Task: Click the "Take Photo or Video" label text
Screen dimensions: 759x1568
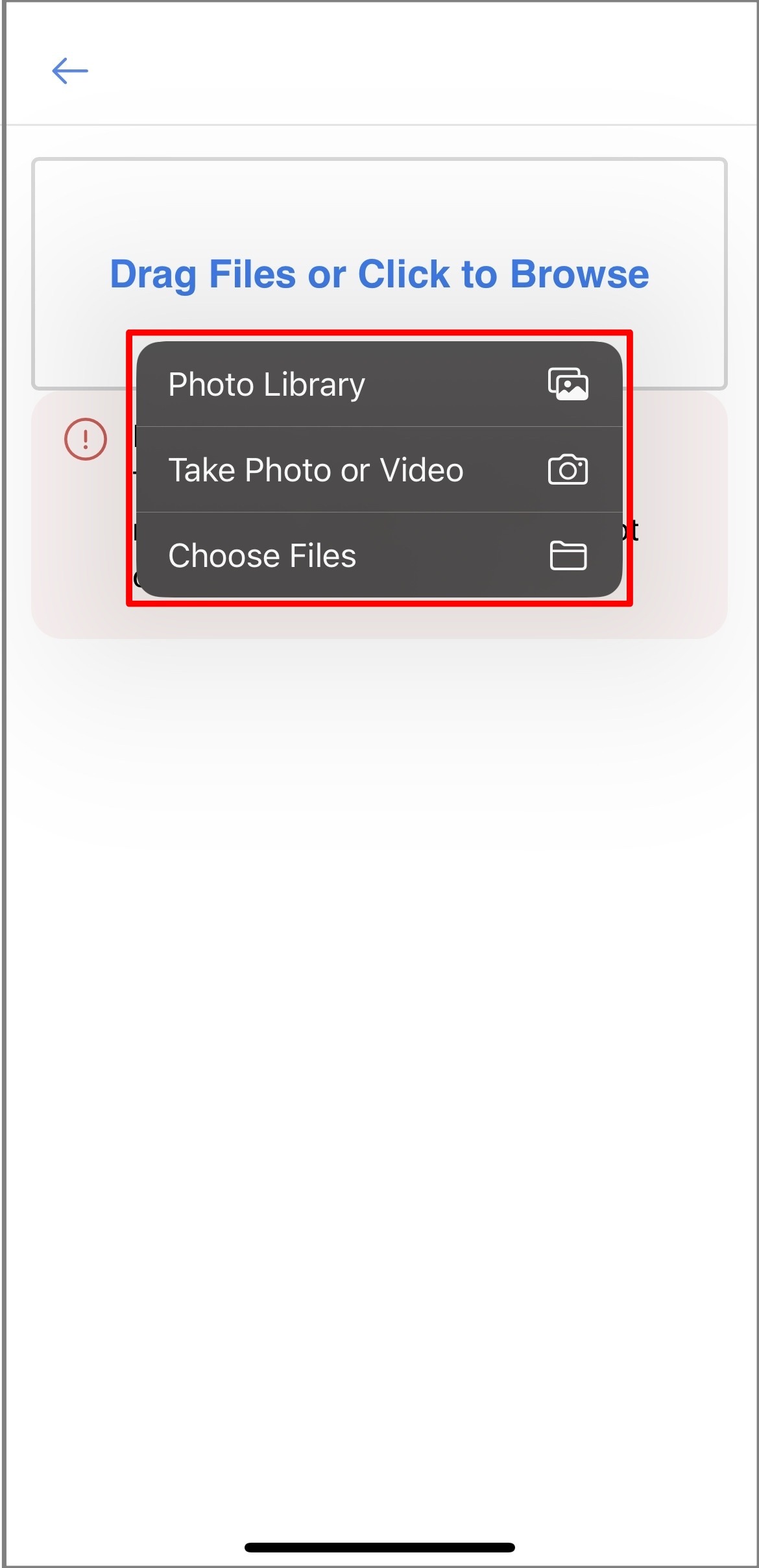Action: pos(315,470)
